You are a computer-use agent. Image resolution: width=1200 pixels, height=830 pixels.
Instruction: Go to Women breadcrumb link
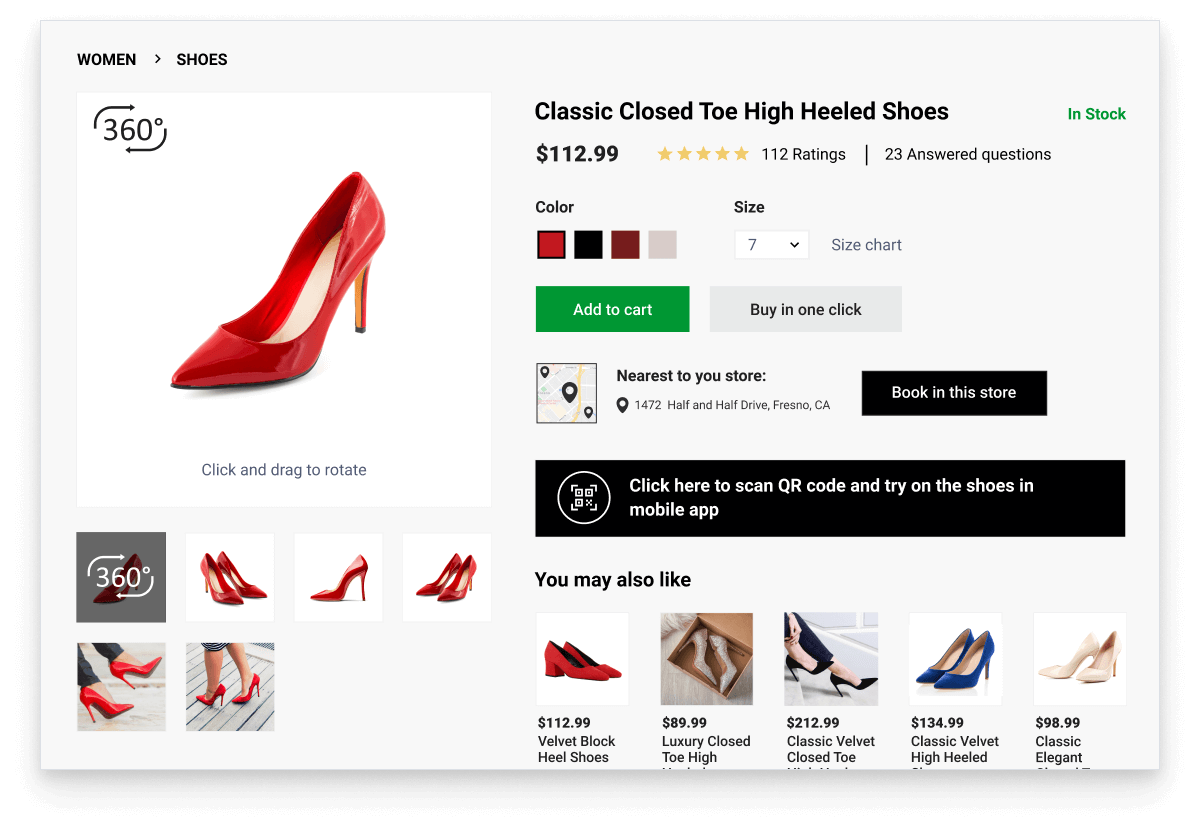pyautogui.click(x=106, y=59)
